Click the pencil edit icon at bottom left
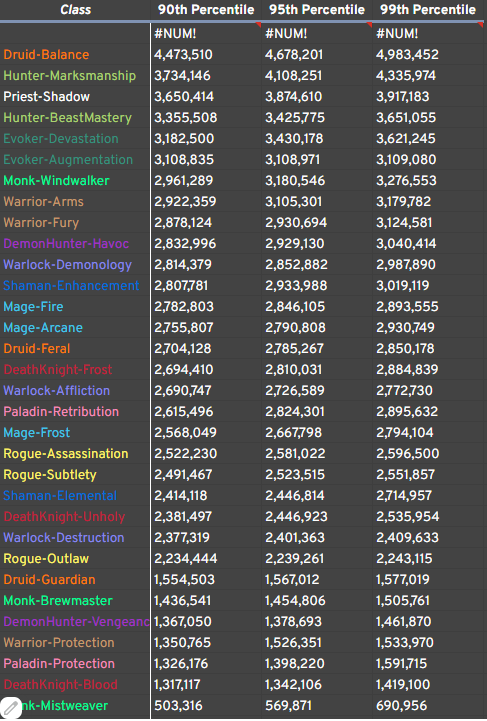This screenshot has height=721, width=487. point(10,708)
